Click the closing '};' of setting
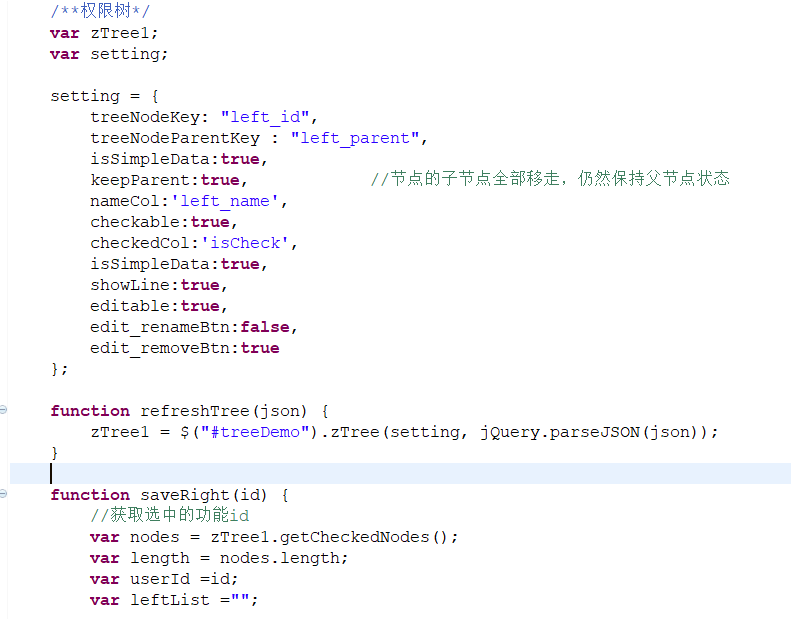 pyautogui.click(x=59, y=369)
